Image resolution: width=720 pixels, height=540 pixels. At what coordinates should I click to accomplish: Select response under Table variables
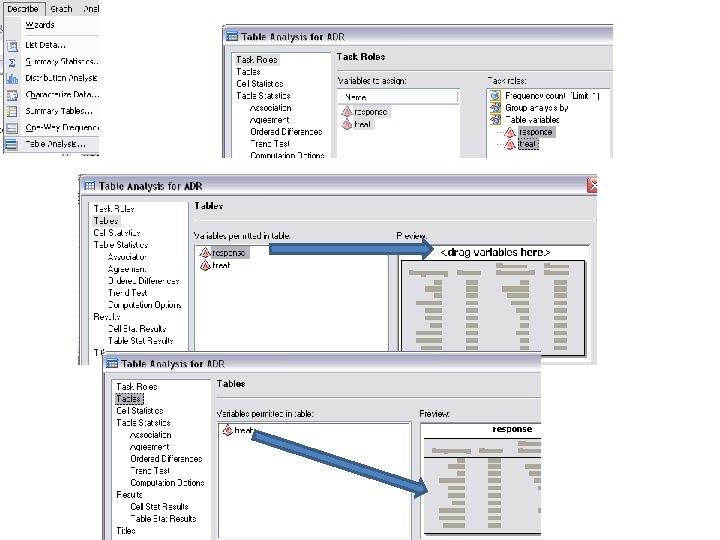(x=536, y=132)
